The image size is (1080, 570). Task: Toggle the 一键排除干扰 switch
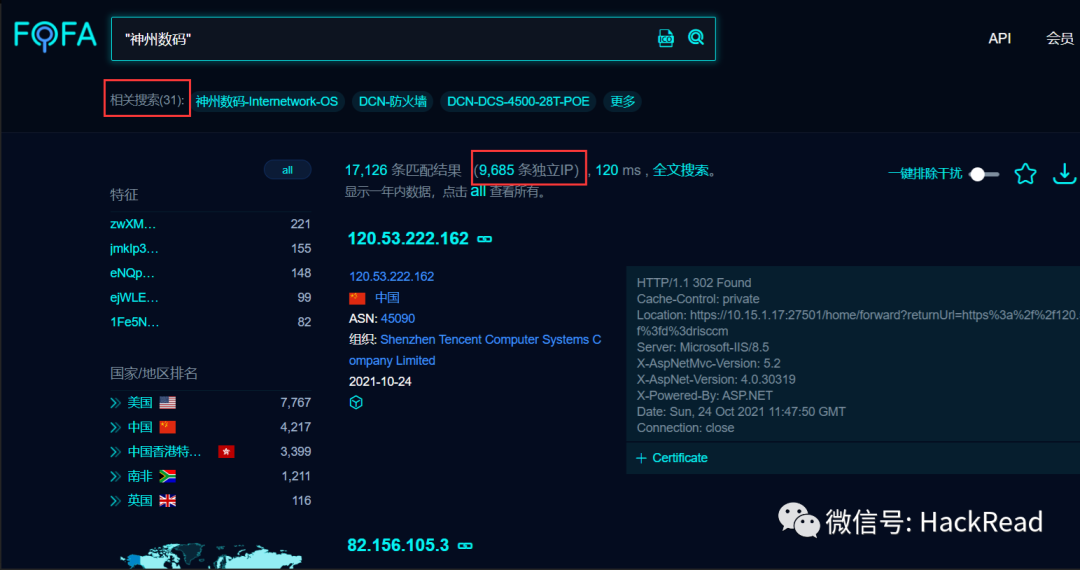[984, 174]
